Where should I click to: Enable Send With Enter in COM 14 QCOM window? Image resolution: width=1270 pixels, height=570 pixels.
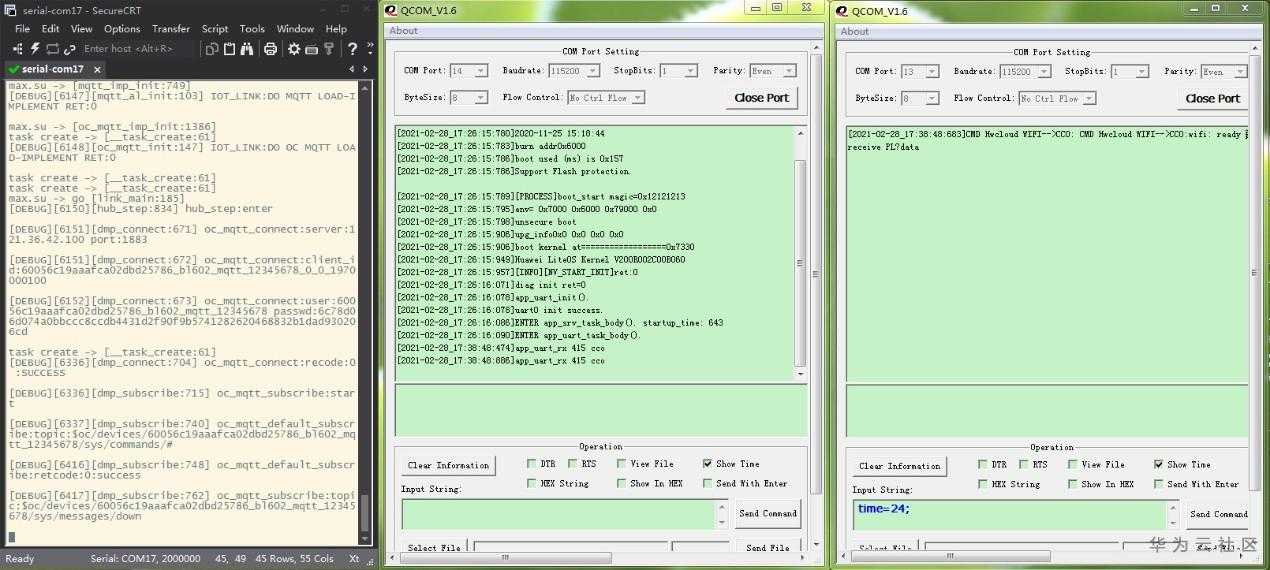[x=707, y=483]
